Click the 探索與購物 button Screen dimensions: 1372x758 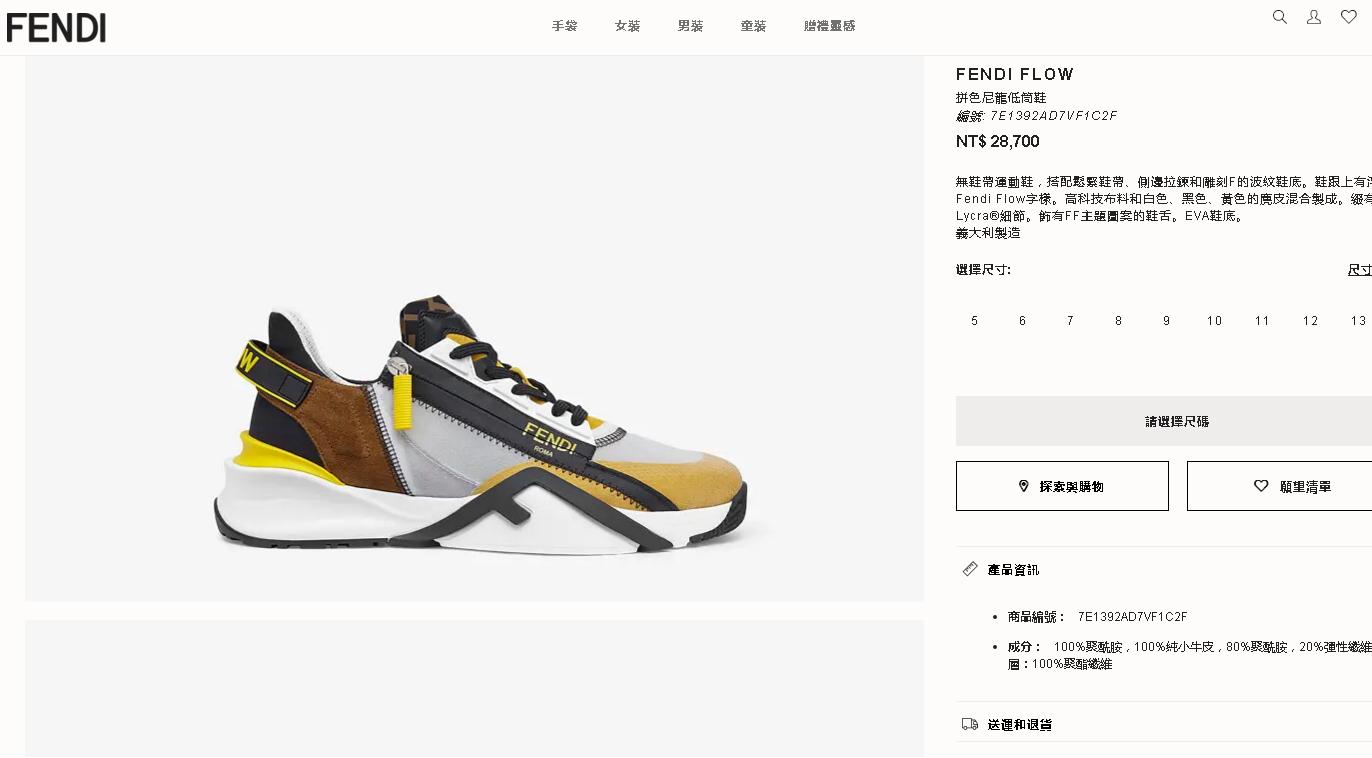click(1062, 486)
